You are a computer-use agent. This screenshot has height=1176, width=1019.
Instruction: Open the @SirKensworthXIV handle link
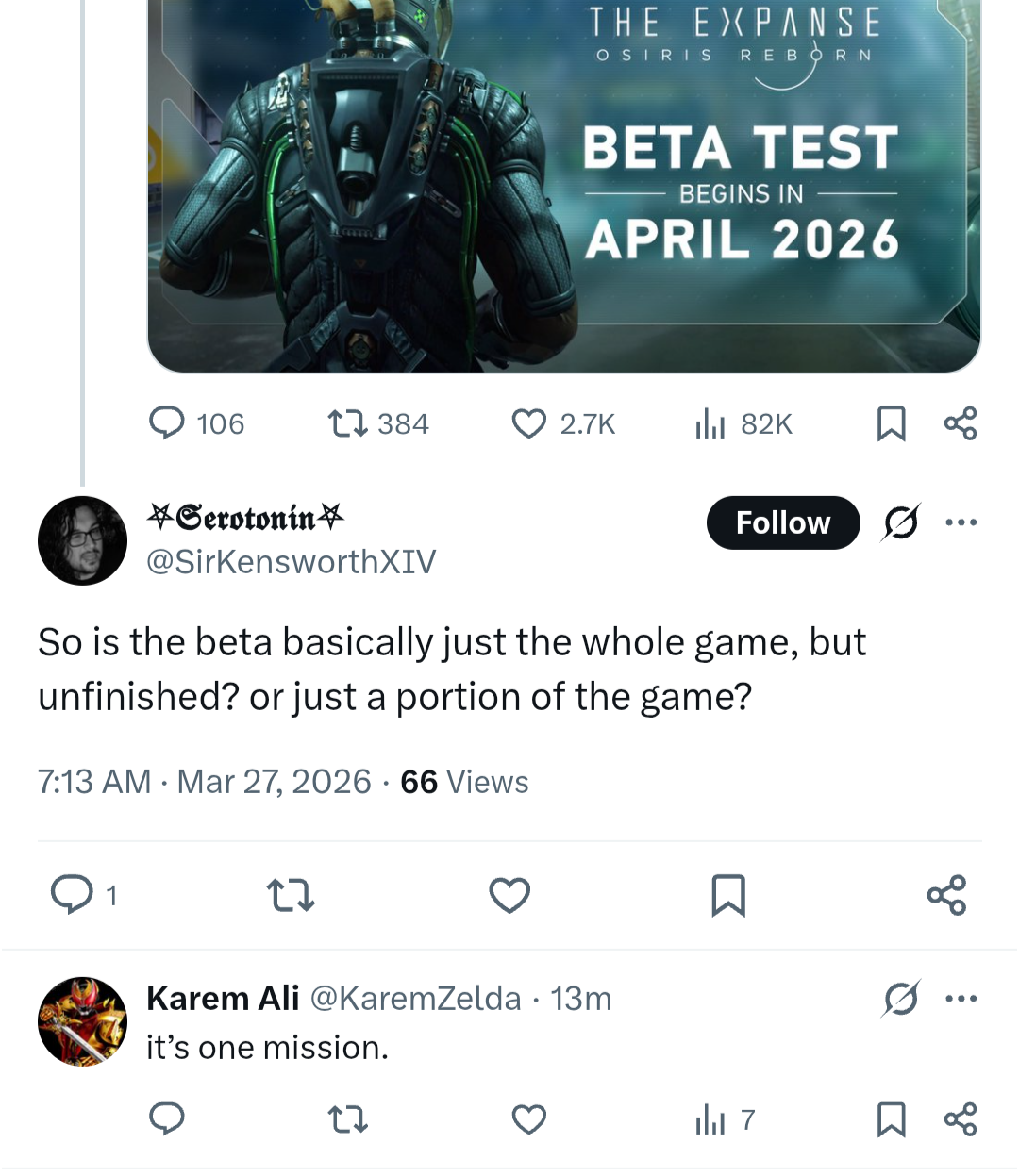[x=292, y=562]
